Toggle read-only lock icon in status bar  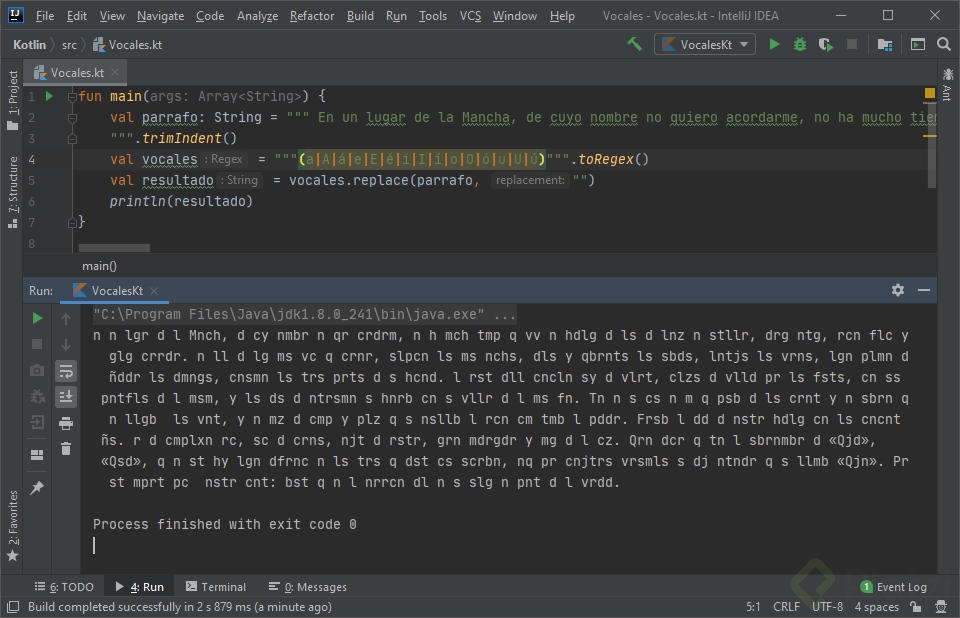(915, 606)
